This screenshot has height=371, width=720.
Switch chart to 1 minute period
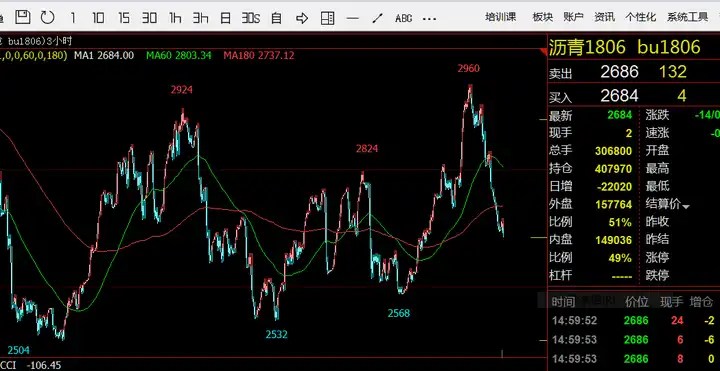tap(73, 18)
